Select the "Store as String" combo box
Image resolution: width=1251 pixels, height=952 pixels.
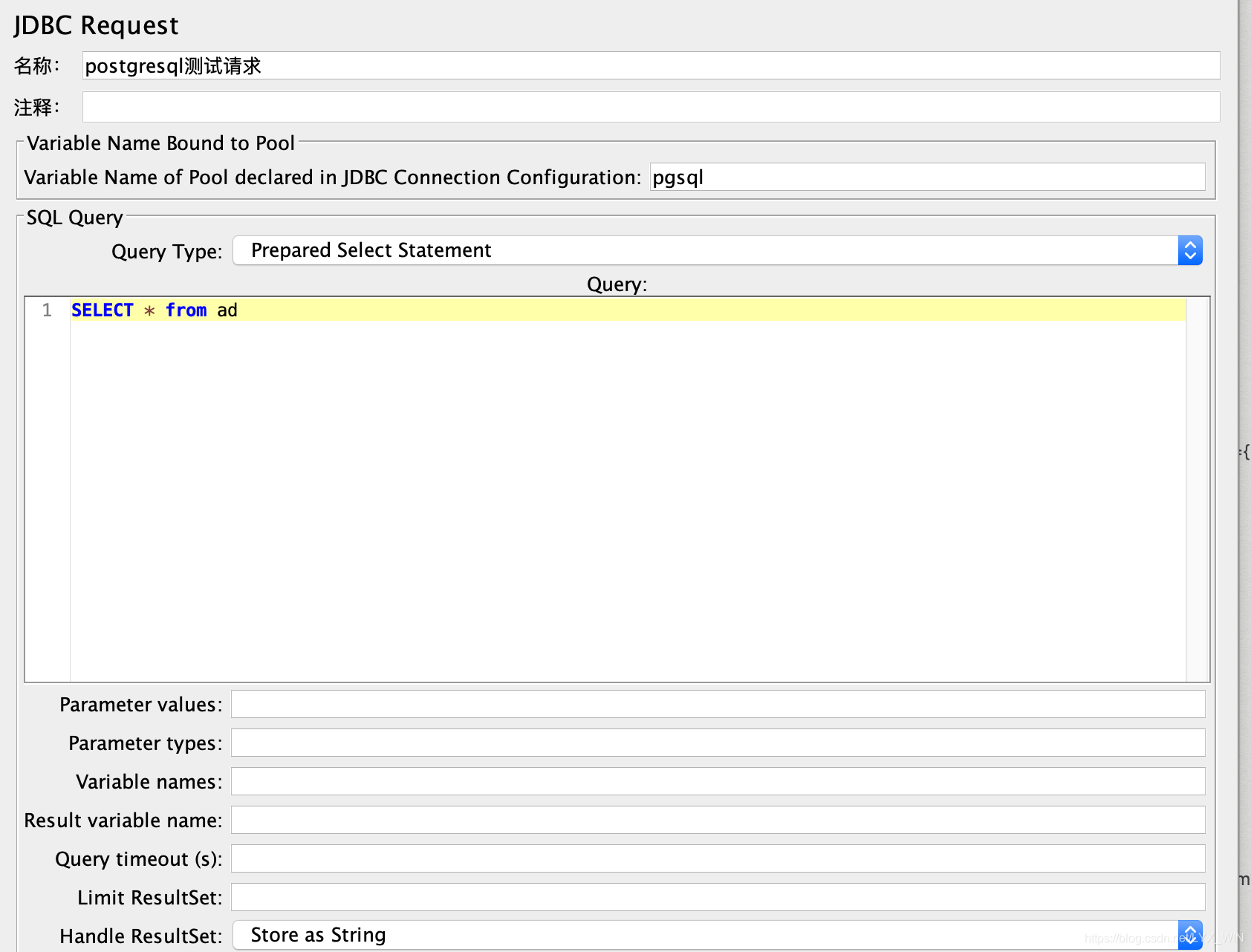tap(520, 935)
